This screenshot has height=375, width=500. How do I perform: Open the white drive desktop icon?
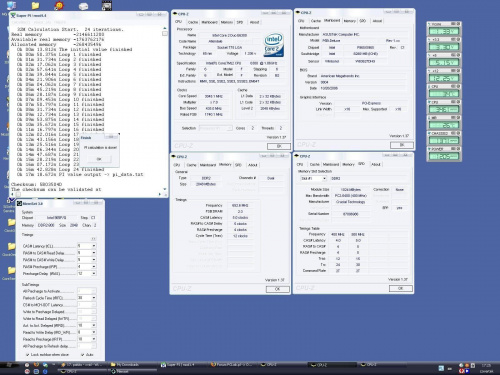(83, 6)
